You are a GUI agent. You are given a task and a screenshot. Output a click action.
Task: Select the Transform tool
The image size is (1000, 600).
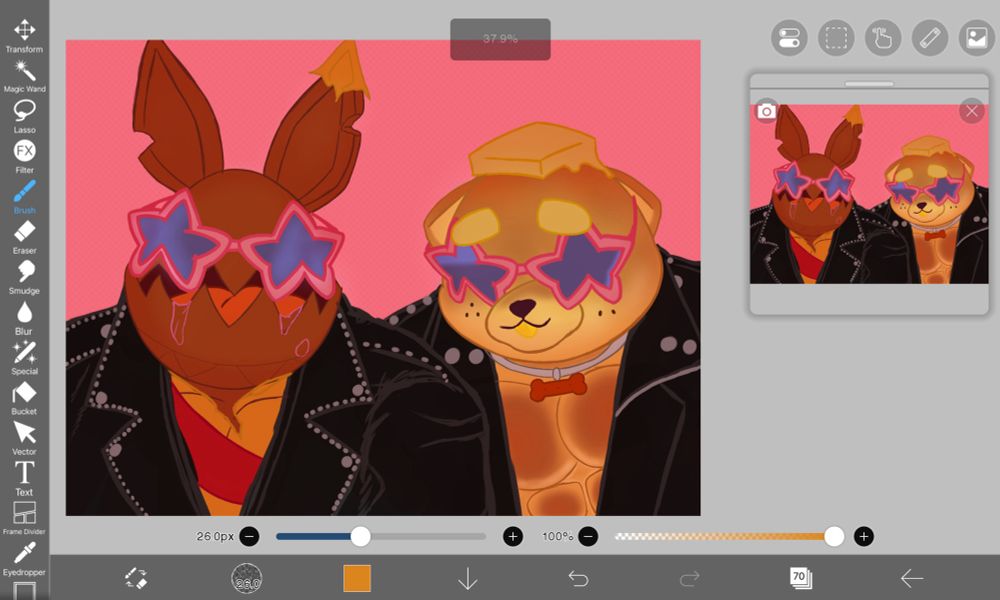click(24, 36)
